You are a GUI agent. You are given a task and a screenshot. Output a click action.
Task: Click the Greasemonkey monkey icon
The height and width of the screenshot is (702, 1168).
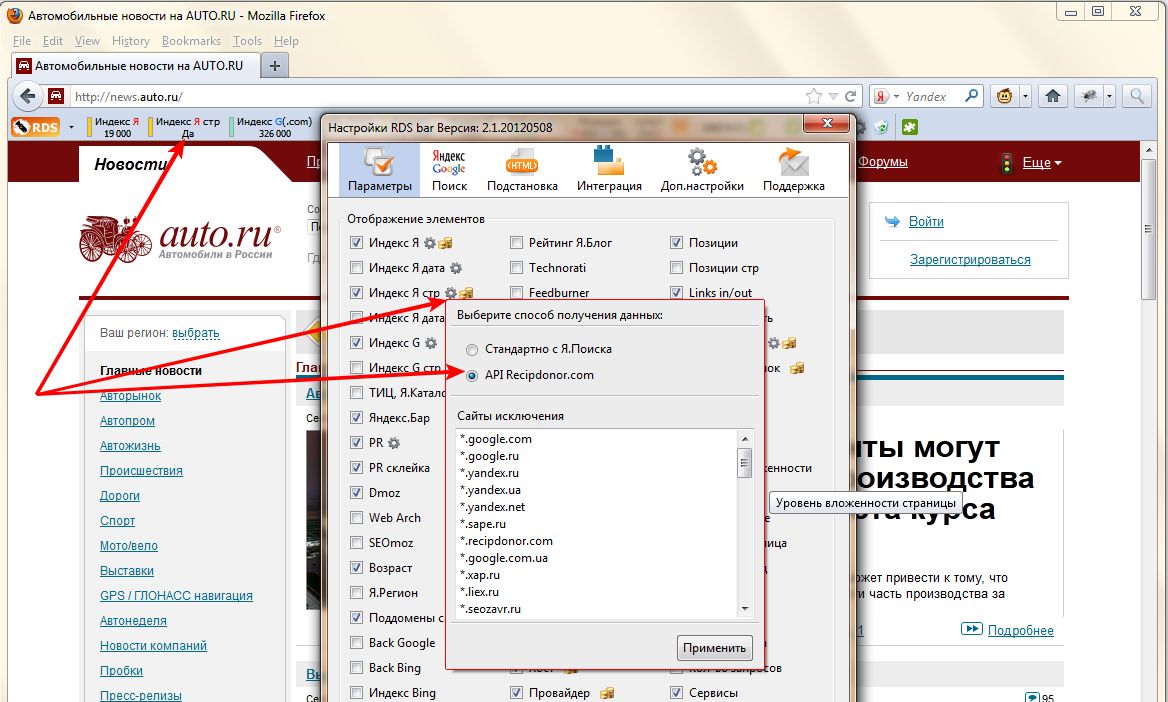(x=1004, y=96)
